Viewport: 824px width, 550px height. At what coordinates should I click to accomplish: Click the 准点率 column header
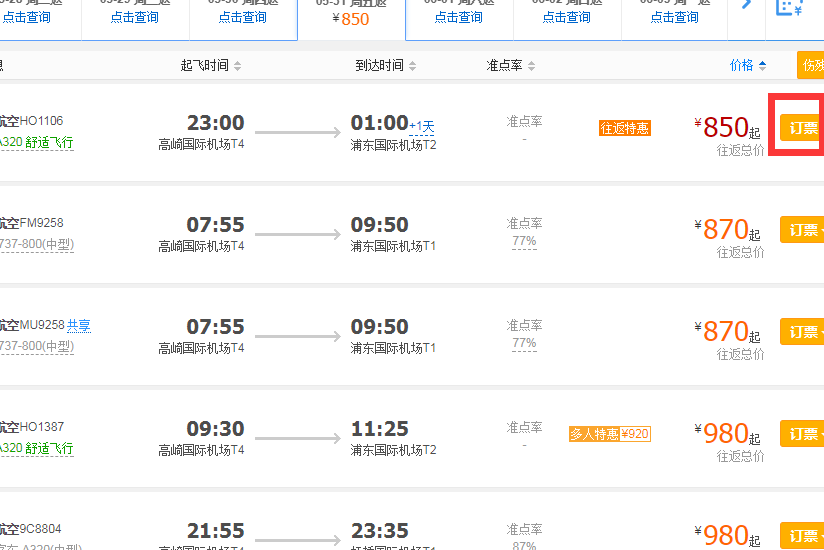(504, 66)
